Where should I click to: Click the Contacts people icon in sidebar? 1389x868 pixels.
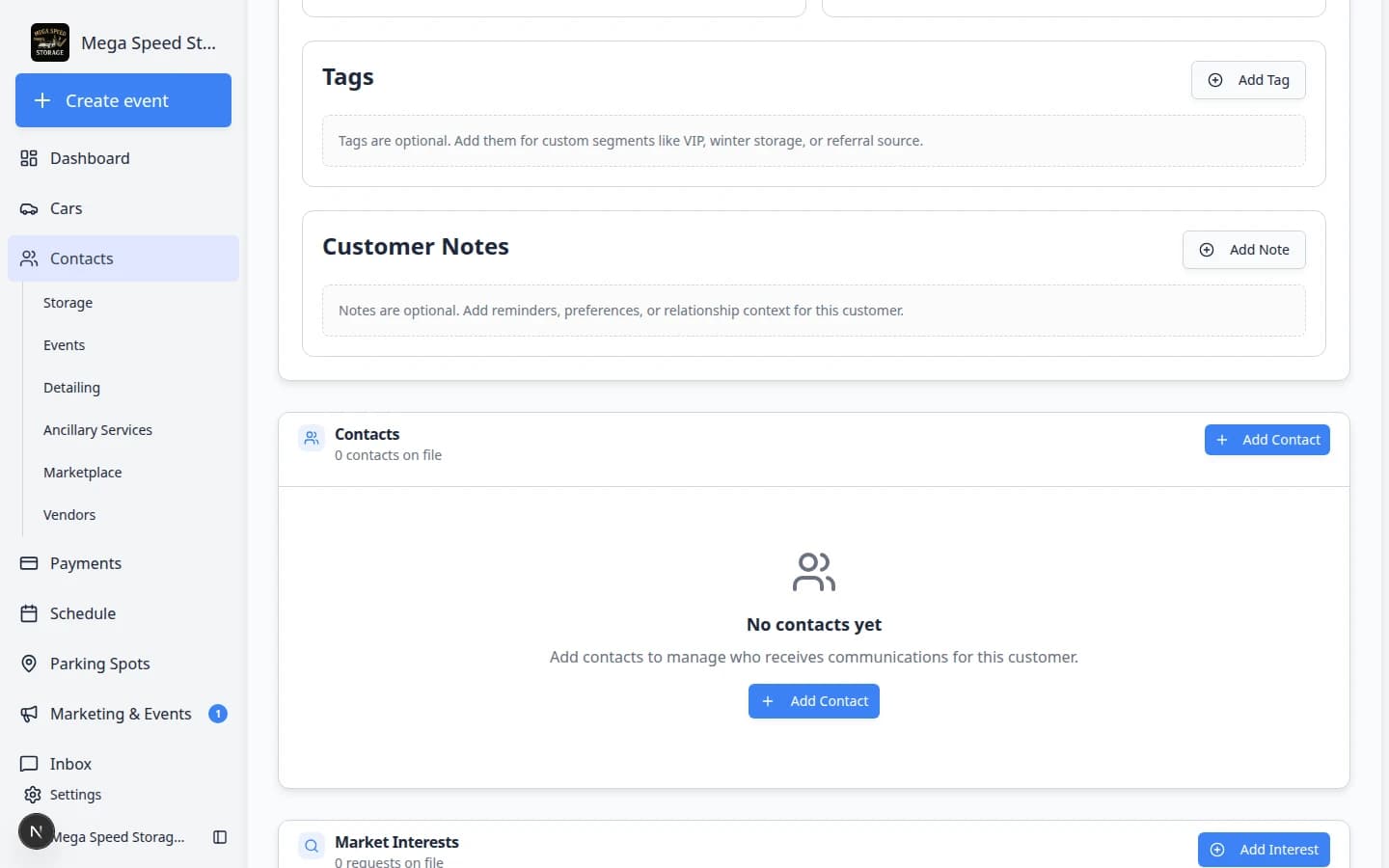coord(29,258)
